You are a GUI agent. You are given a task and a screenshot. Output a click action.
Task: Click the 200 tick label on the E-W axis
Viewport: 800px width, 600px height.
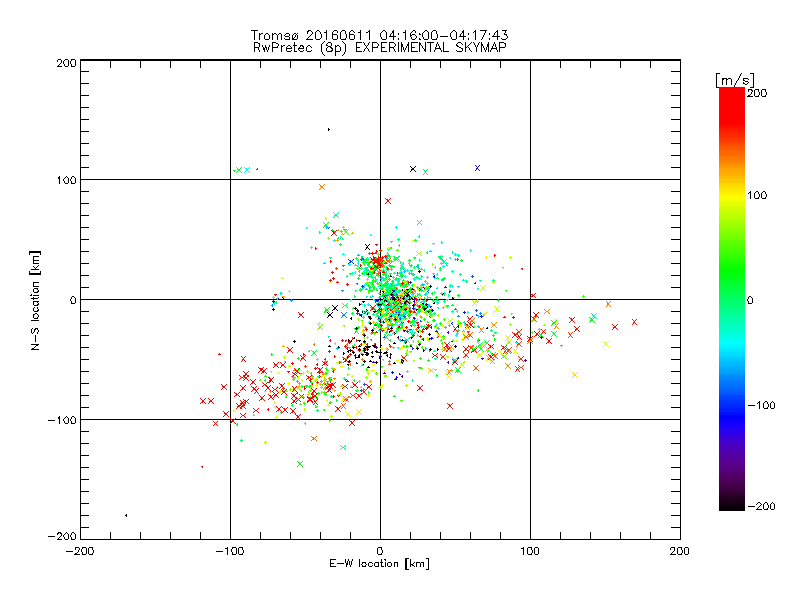point(680,551)
